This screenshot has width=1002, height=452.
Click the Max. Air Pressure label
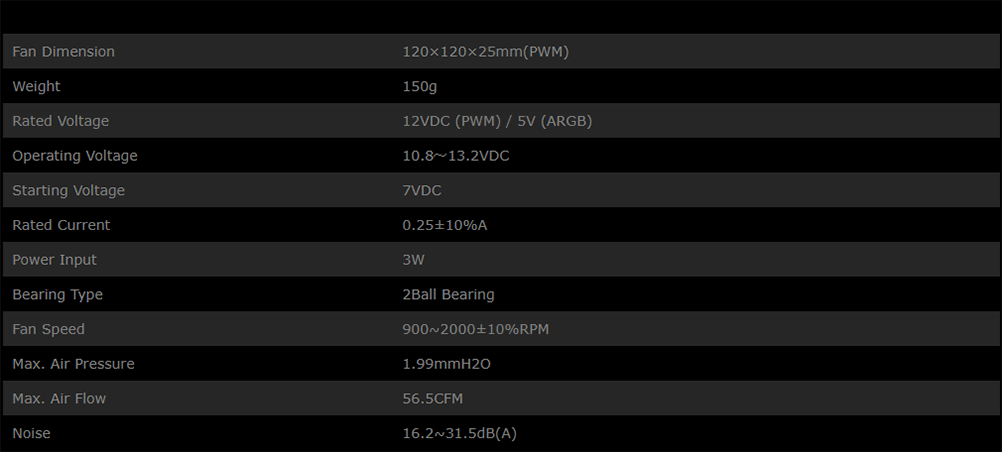point(73,364)
